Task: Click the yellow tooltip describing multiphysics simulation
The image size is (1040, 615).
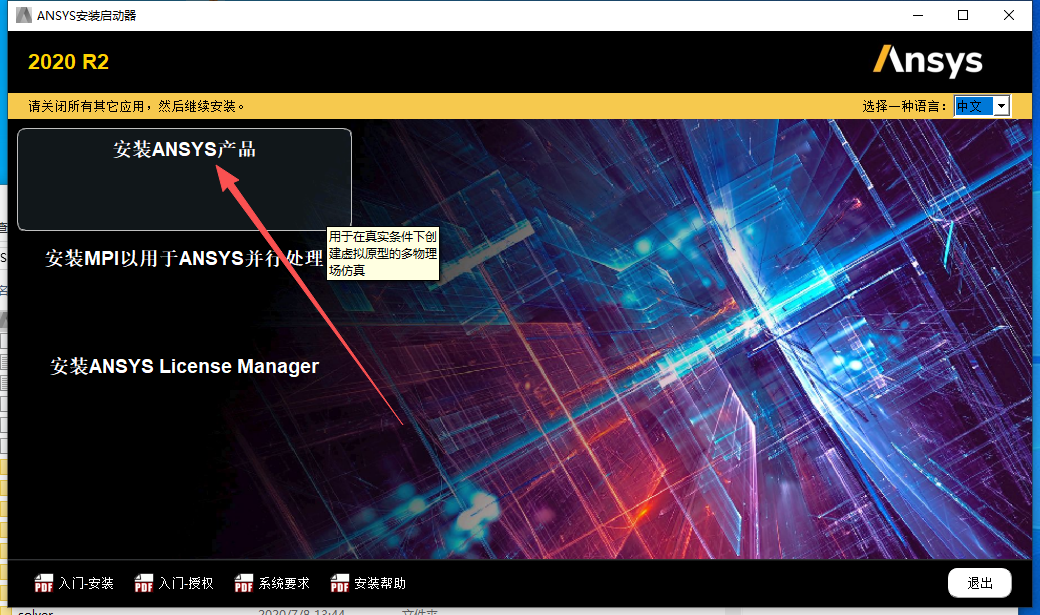Action: click(383, 253)
